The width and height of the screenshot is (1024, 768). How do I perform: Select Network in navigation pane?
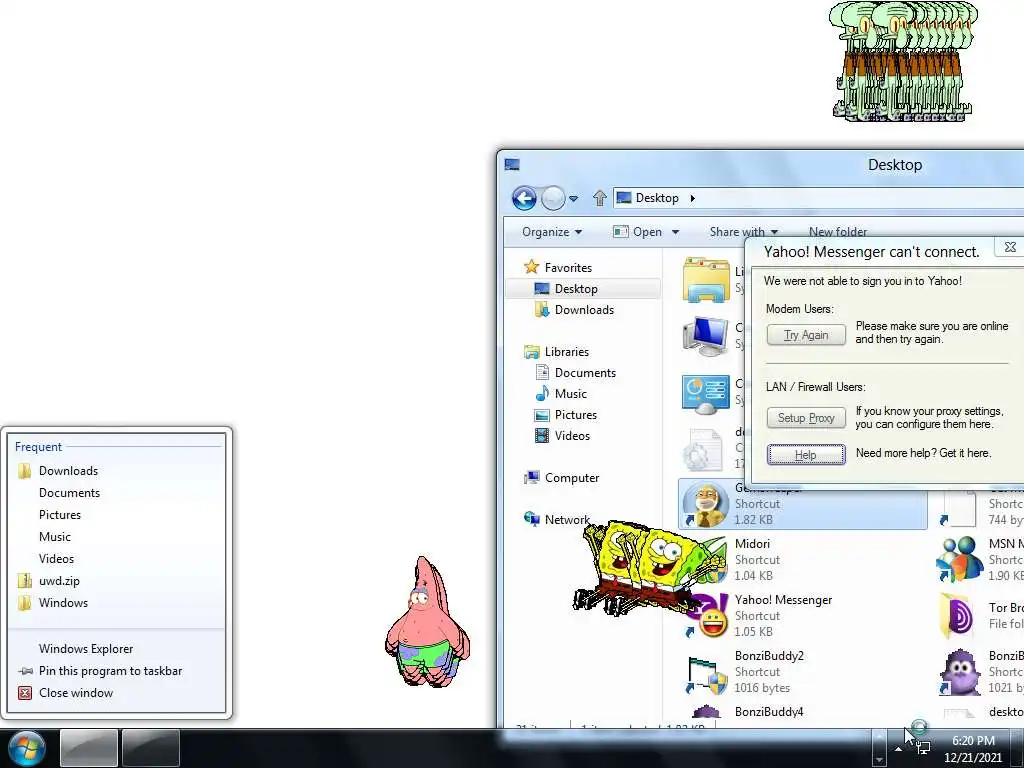(567, 520)
